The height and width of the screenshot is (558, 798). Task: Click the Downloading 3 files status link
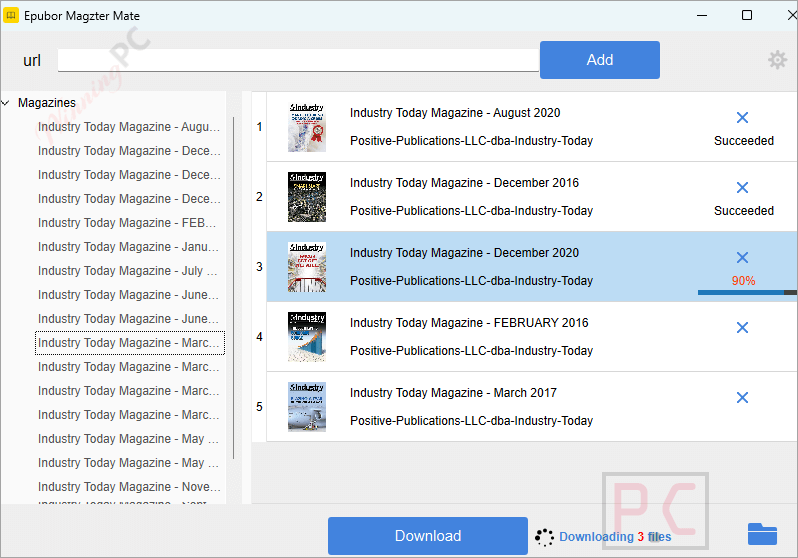615,537
